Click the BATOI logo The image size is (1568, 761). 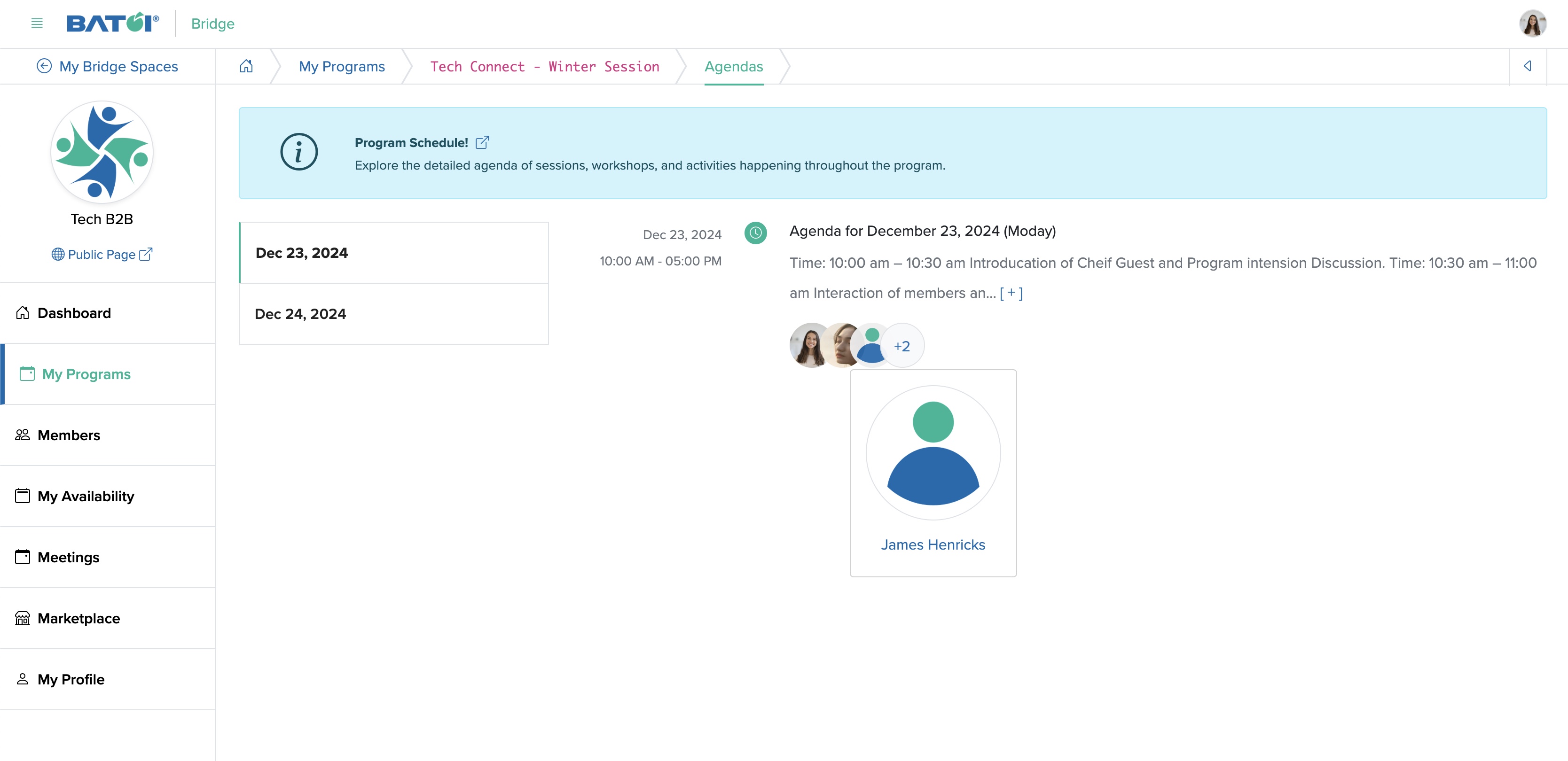point(113,23)
